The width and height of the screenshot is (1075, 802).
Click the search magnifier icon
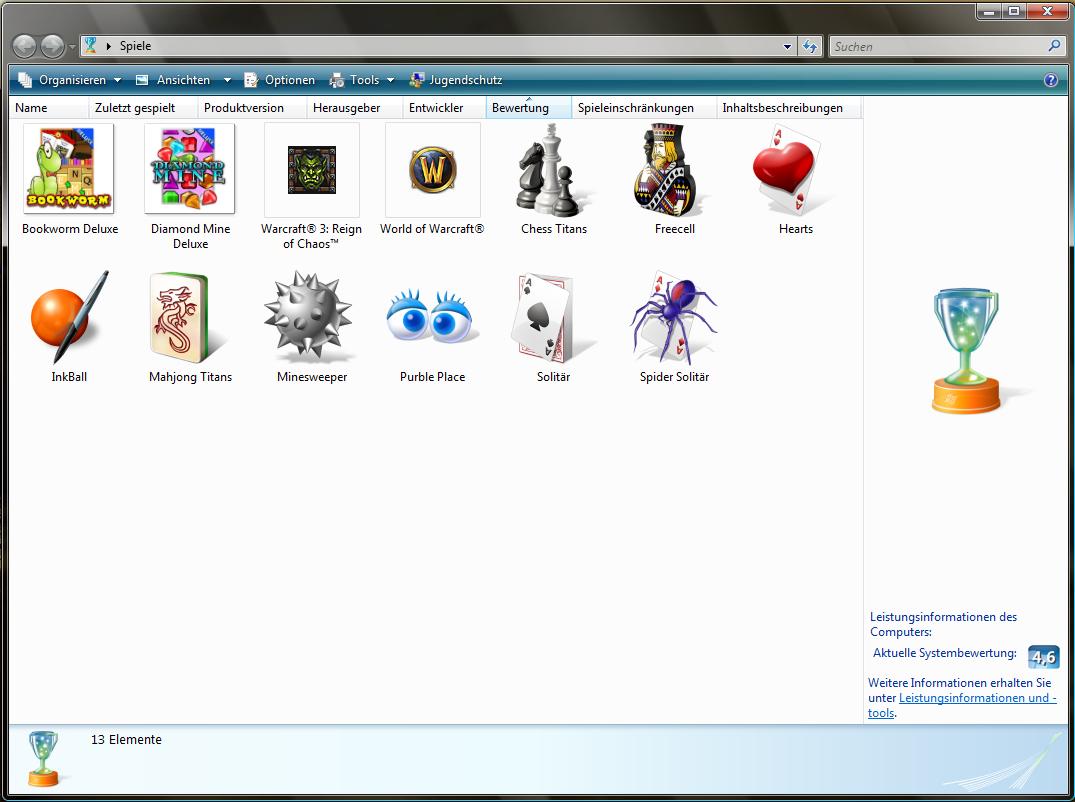click(x=1054, y=46)
